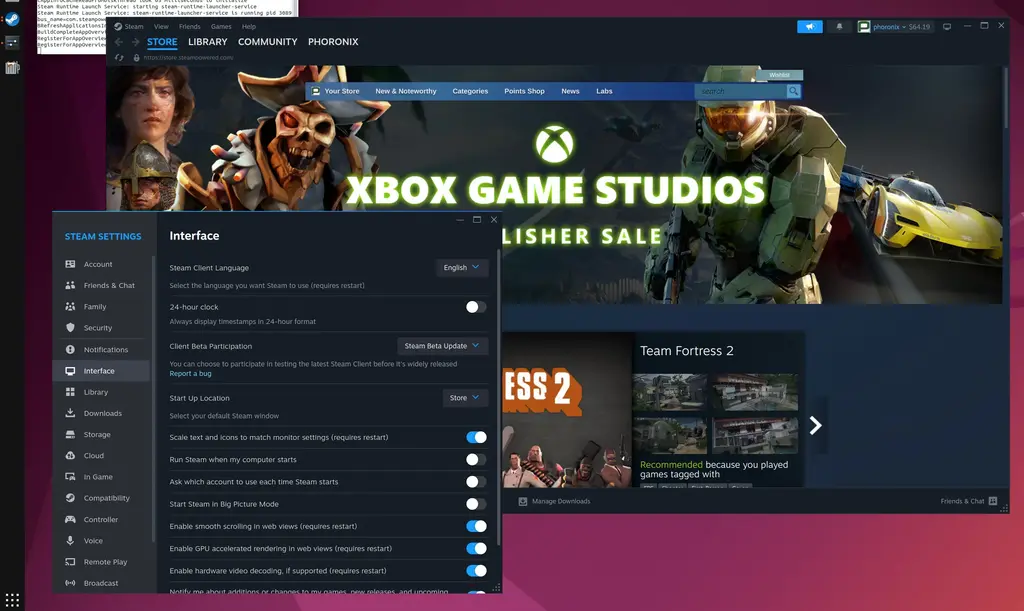
Task: Open Friends & Chat in Steam footer
Action: [x=968, y=501]
